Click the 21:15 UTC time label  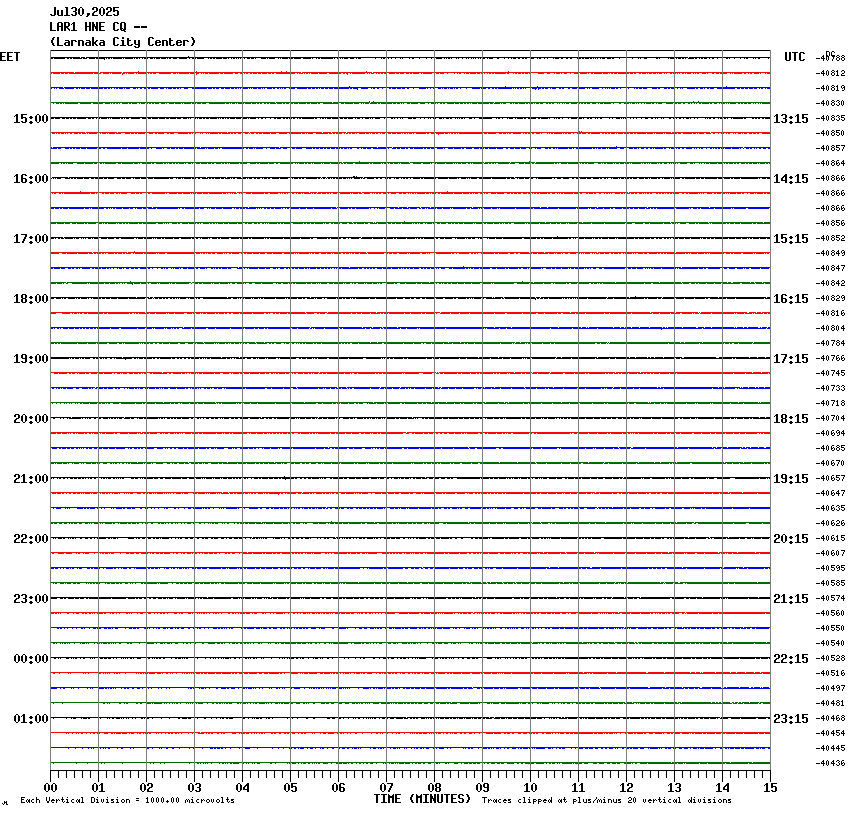point(790,599)
